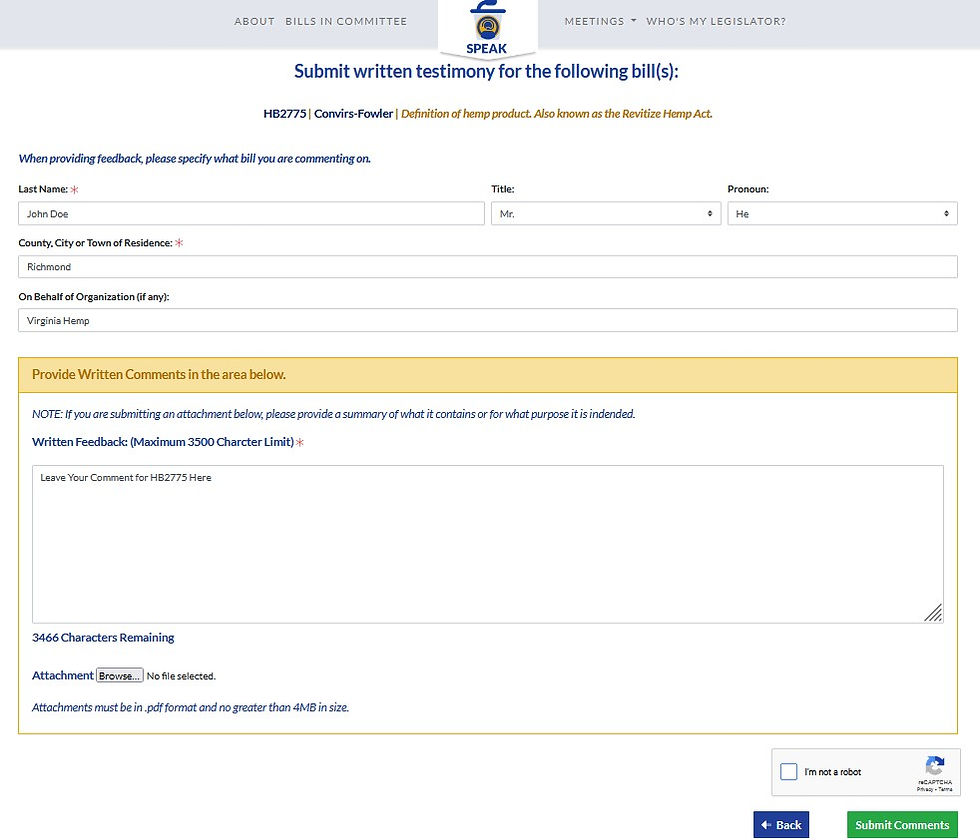Submit the comments with the green button
The height and width of the screenshot is (840, 980).
pos(902,825)
